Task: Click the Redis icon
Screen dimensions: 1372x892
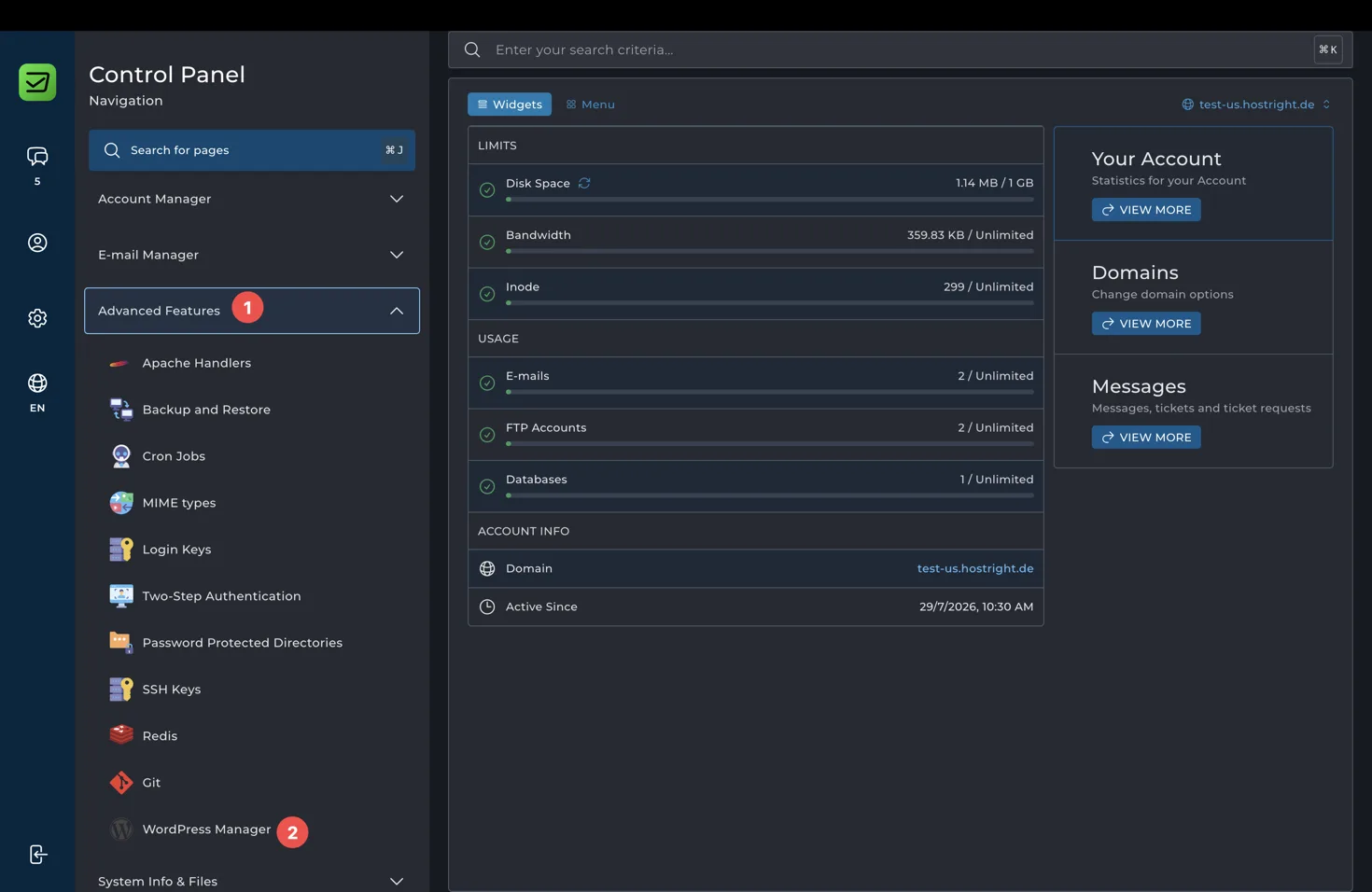Action: (120, 735)
